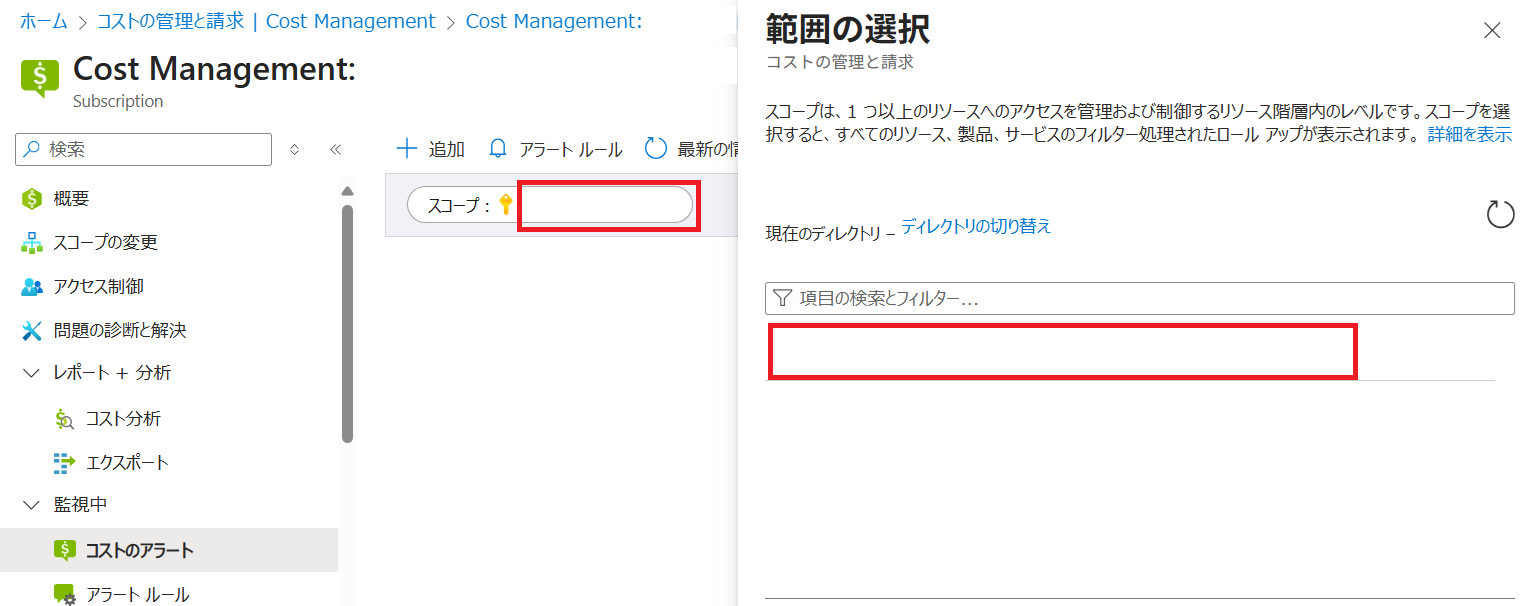Click the key icon in the scope pill
1535x606 pixels.
click(x=505, y=205)
